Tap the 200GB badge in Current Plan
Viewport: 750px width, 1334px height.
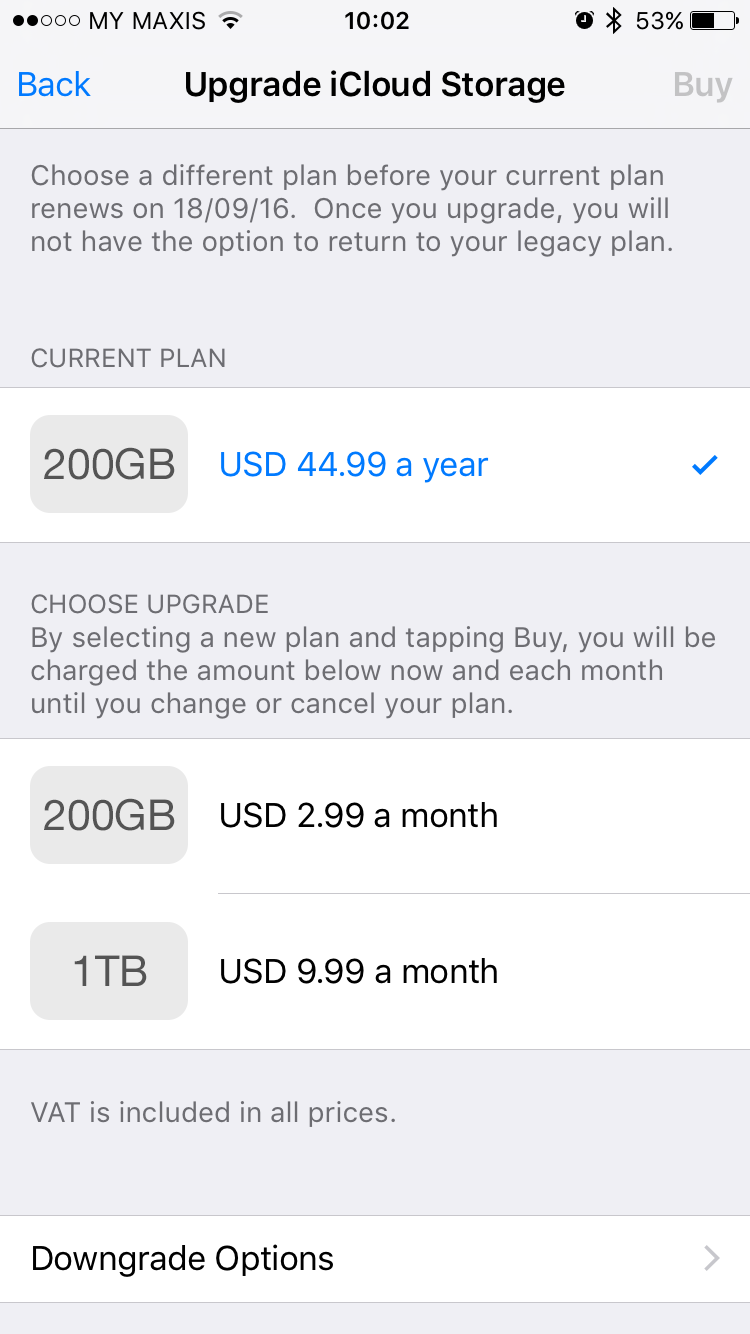coord(109,465)
